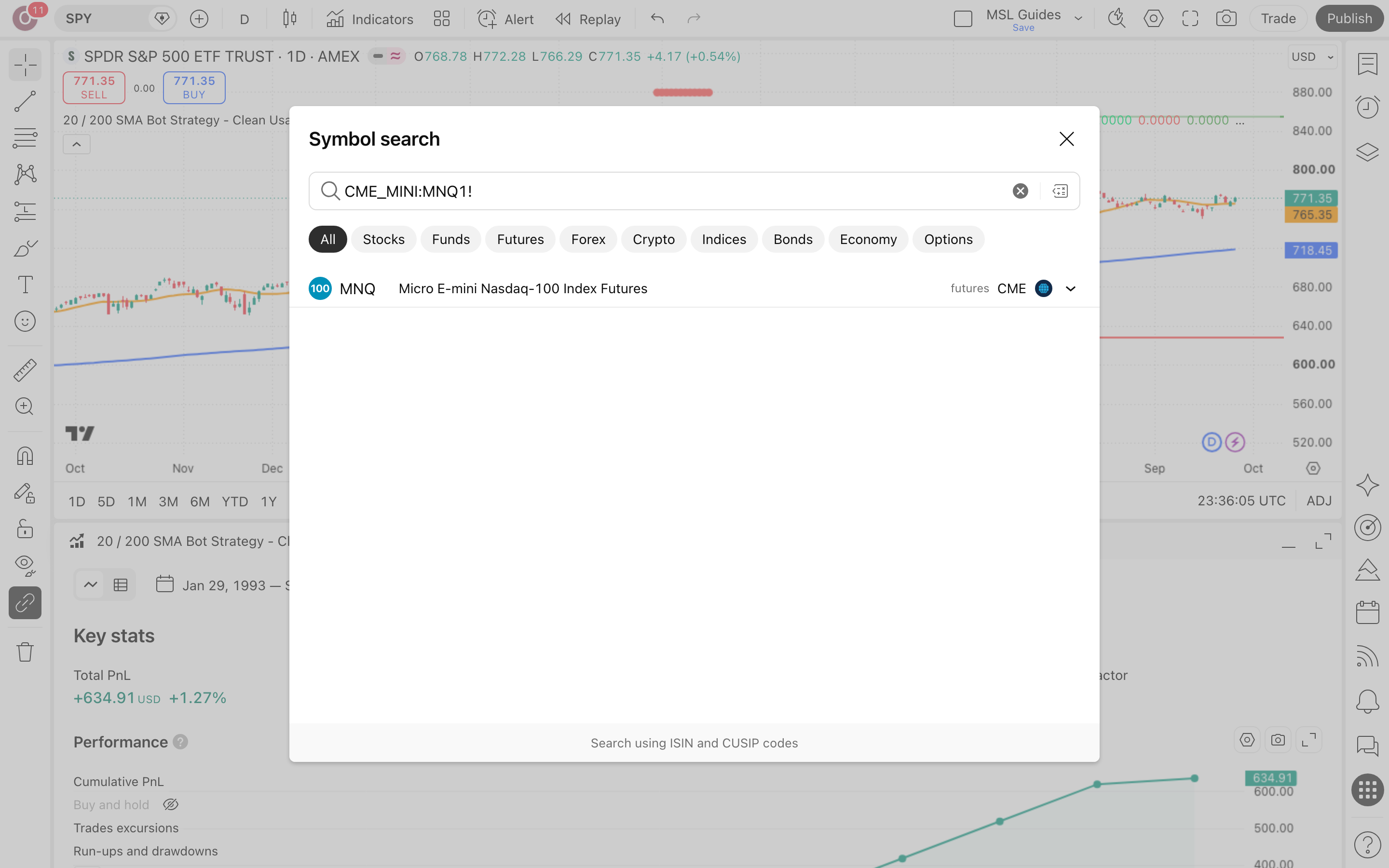Select the brush drawing tool

click(25, 248)
